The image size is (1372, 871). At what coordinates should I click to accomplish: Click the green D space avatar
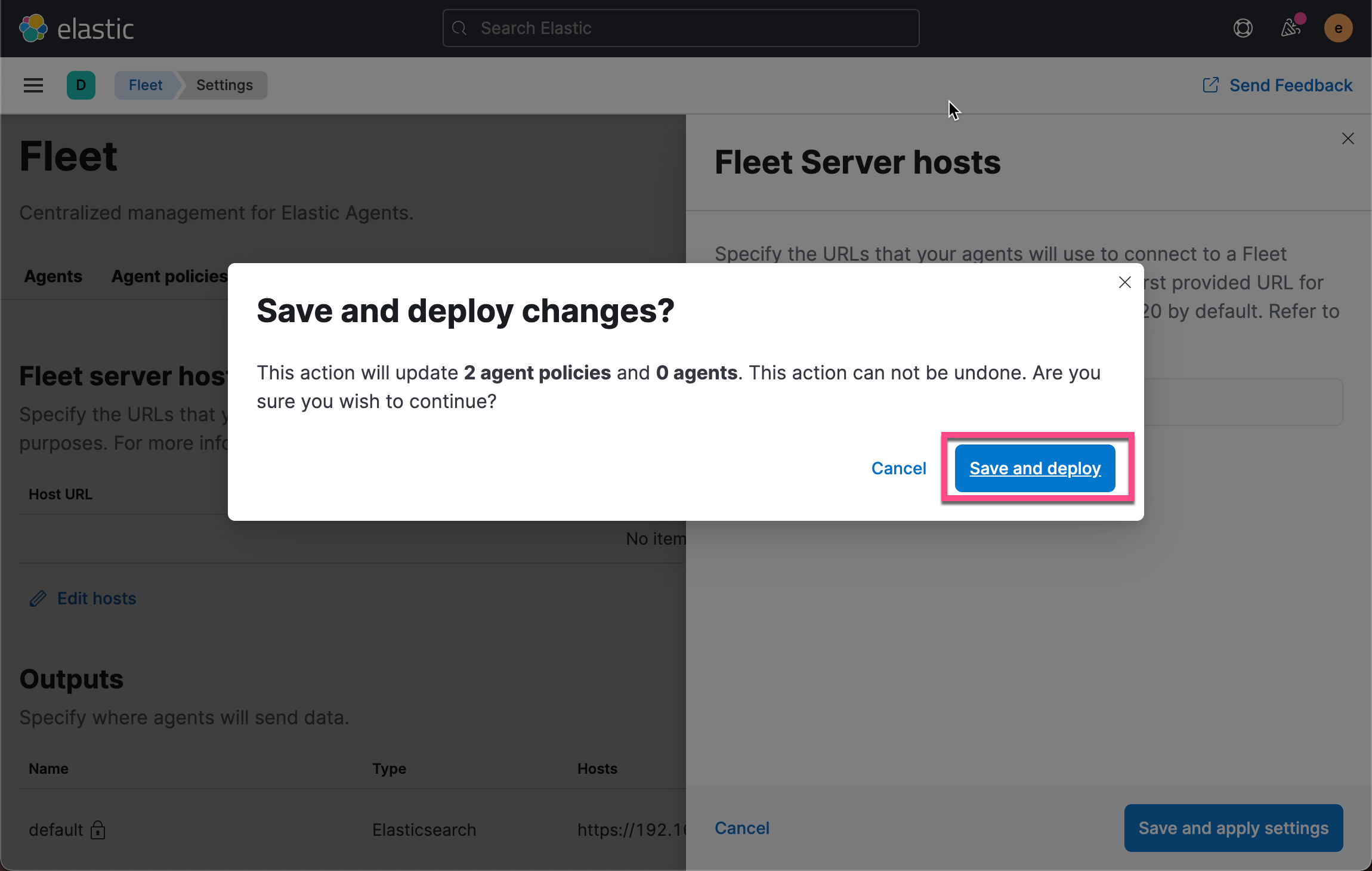coord(81,85)
